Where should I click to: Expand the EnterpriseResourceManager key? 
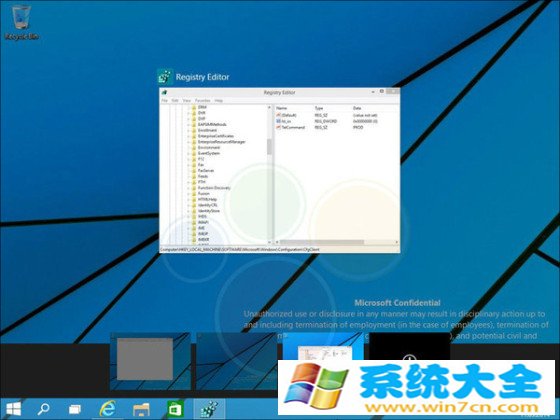[x=189, y=142]
